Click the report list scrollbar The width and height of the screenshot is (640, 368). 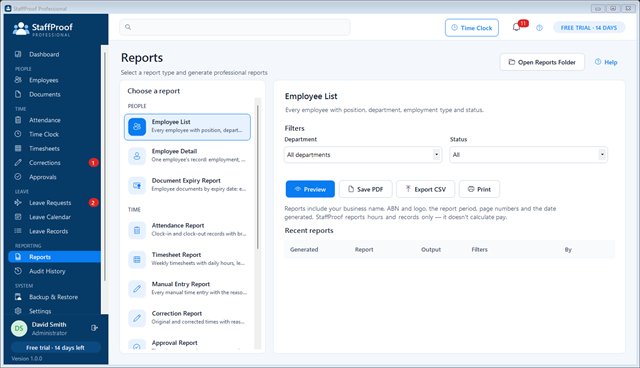pyautogui.click(x=258, y=176)
